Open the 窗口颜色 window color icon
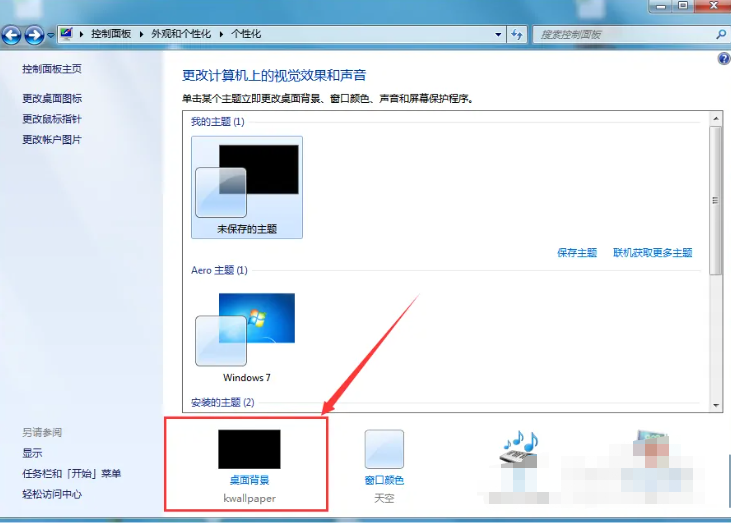Screen dimensions: 731x523 click(x=384, y=449)
